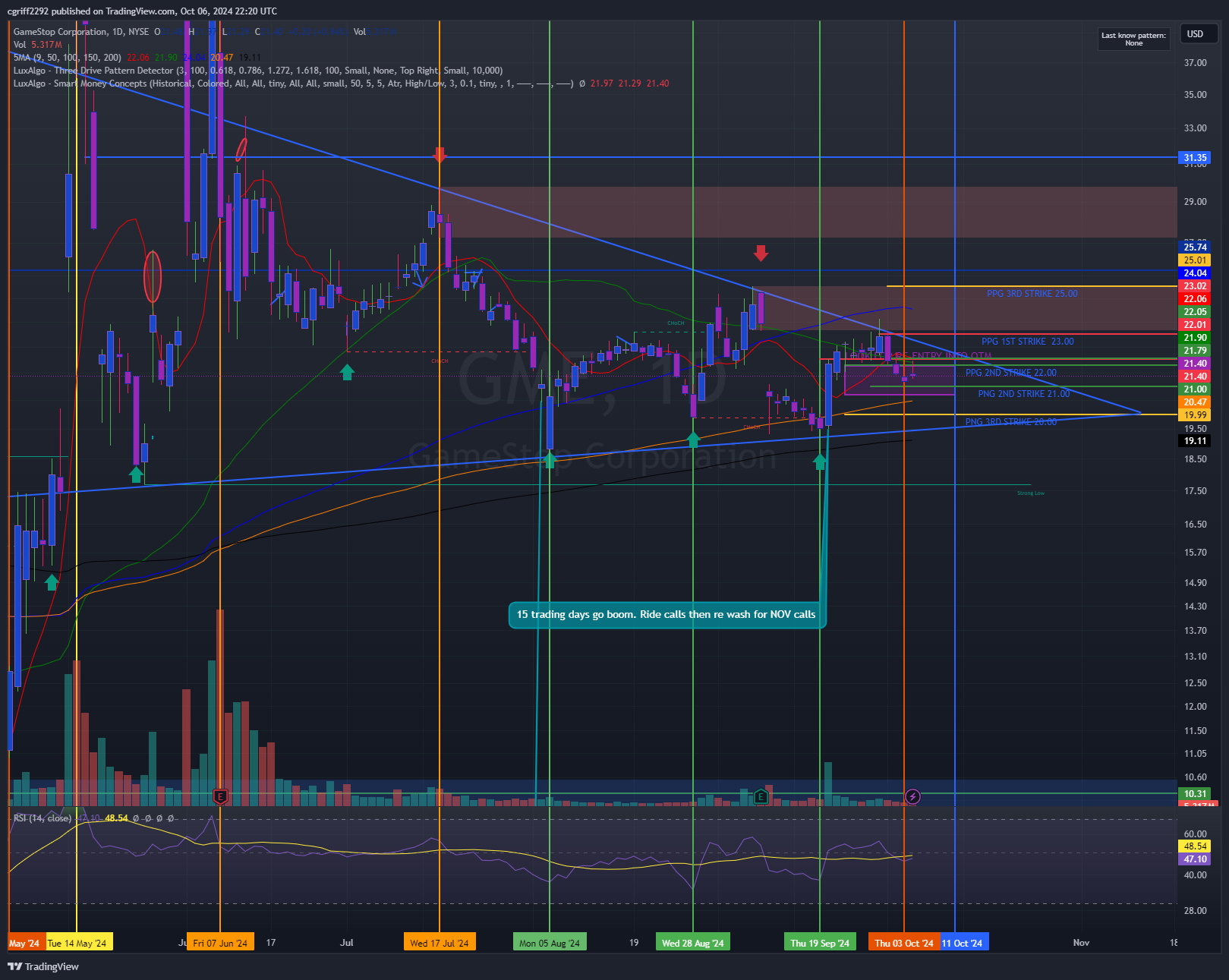Click the GameStop Corporation, 1D, NYSE legend title
1229x980 pixels.
pos(81,32)
